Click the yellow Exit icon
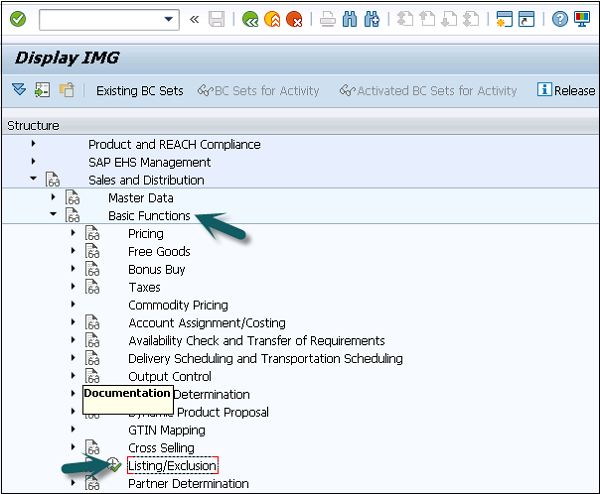600x494 pixels. point(272,19)
